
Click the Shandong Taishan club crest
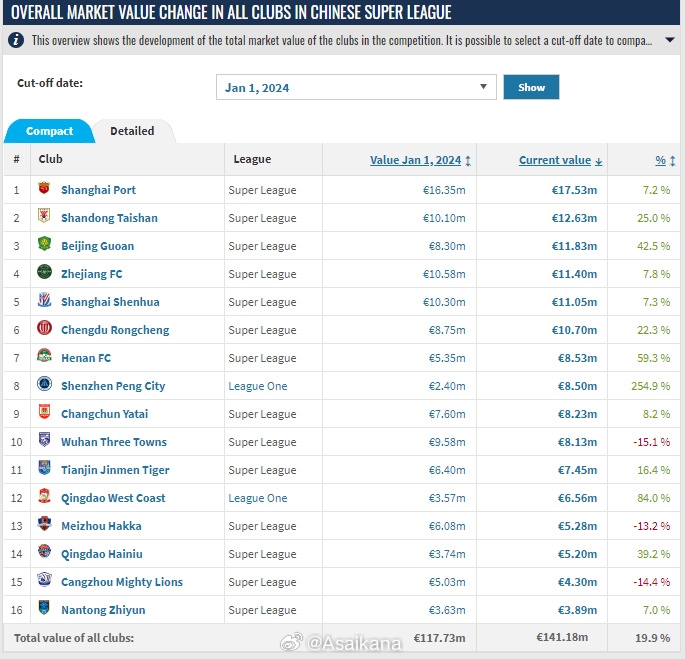(x=44, y=216)
